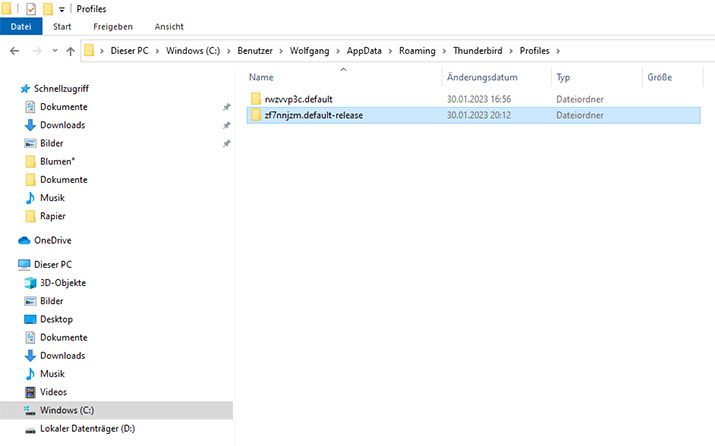Click the back navigation arrow
The image size is (715, 446).
[15, 51]
